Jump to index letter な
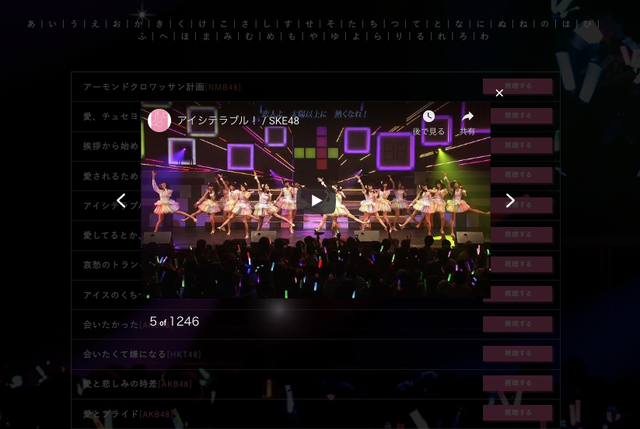640x429 pixels. [x=459, y=24]
